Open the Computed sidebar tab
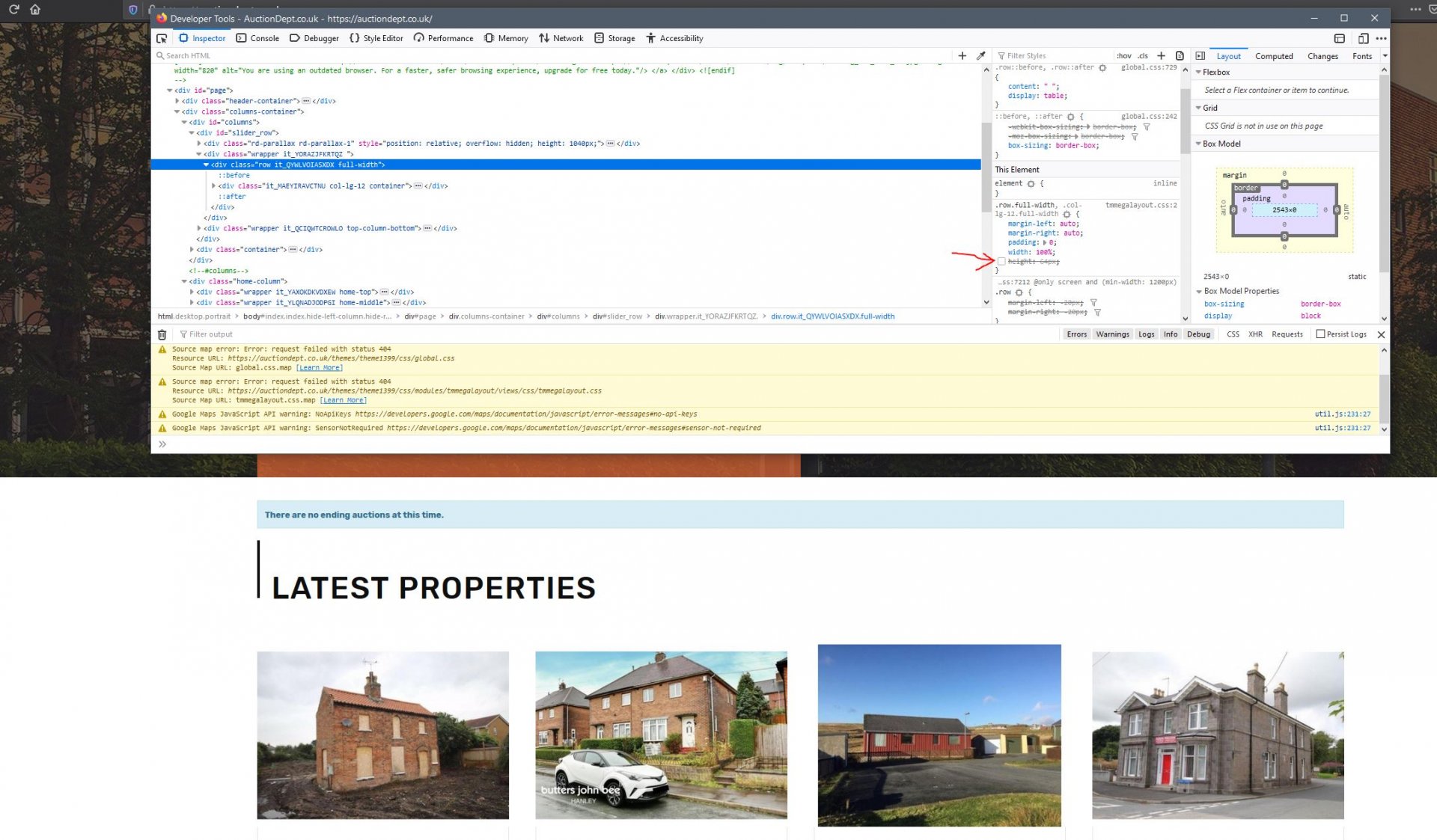The height and width of the screenshot is (840, 1437). tap(1273, 56)
